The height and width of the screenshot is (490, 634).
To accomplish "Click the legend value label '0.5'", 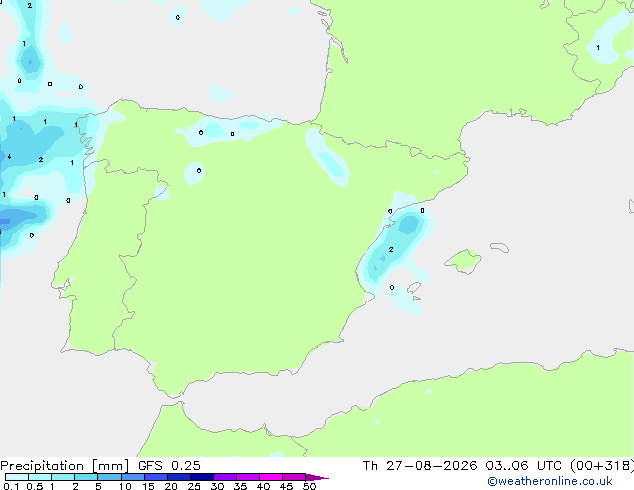I will pyautogui.click(x=35, y=486).
